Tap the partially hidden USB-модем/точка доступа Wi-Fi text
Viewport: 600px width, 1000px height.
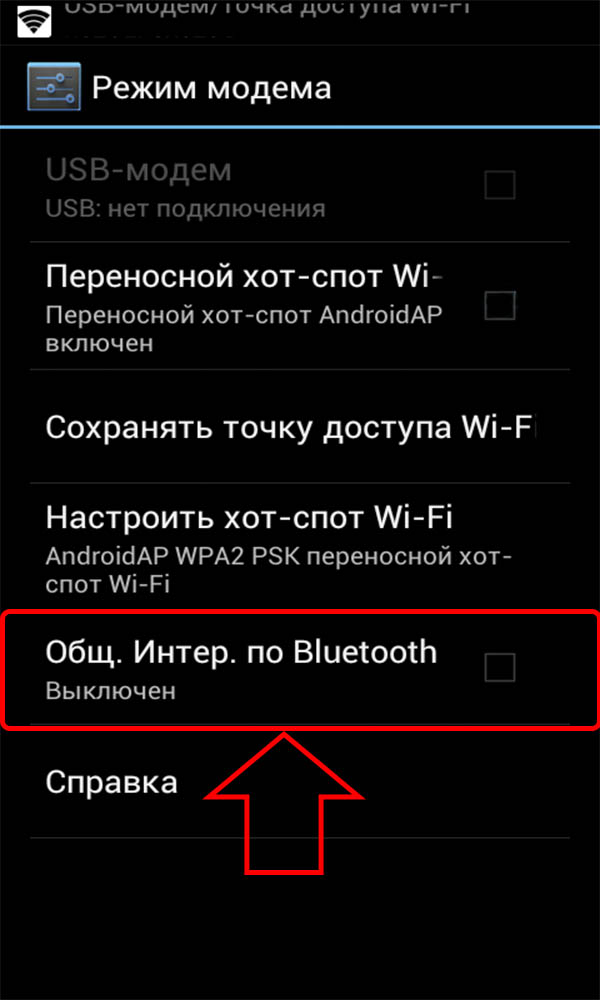point(268,8)
